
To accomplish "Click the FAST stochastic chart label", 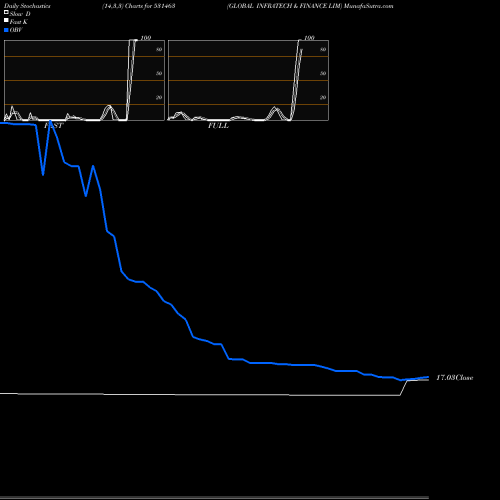I will [x=54, y=126].
